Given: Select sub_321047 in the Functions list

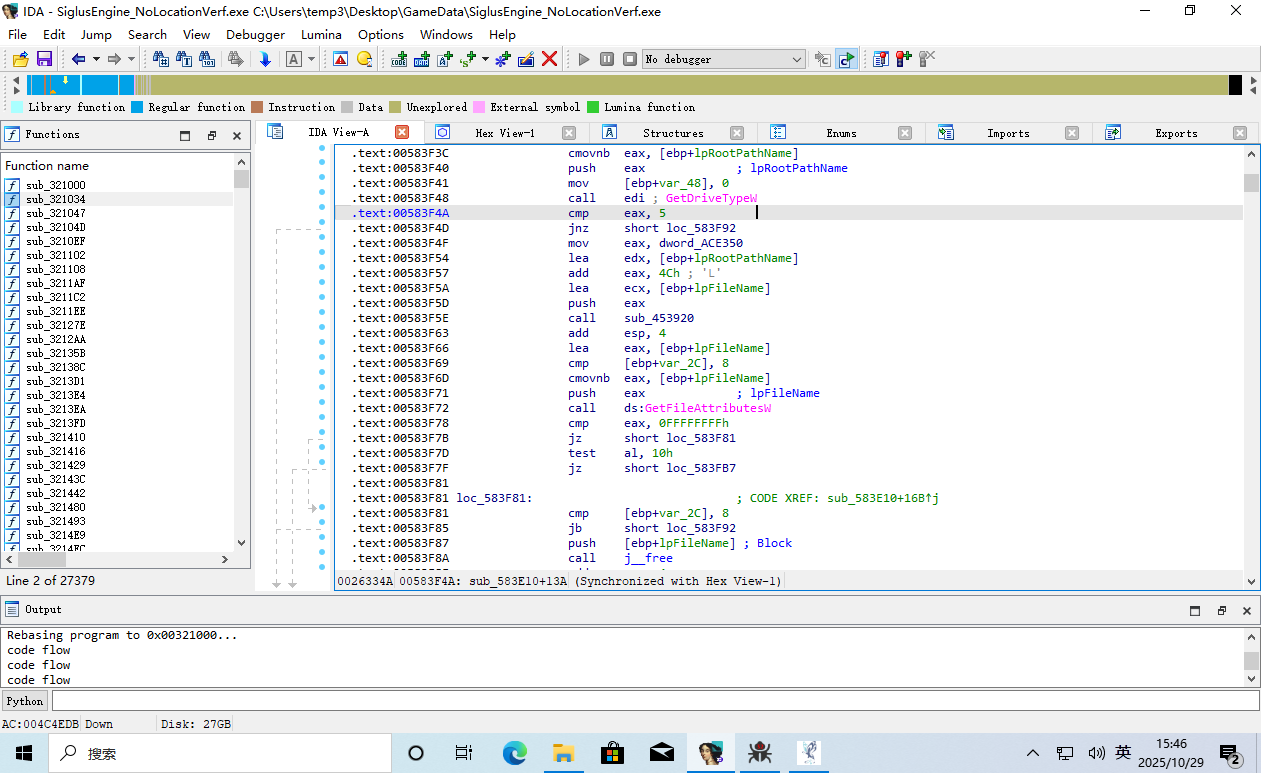Looking at the screenshot, I should pos(55,213).
